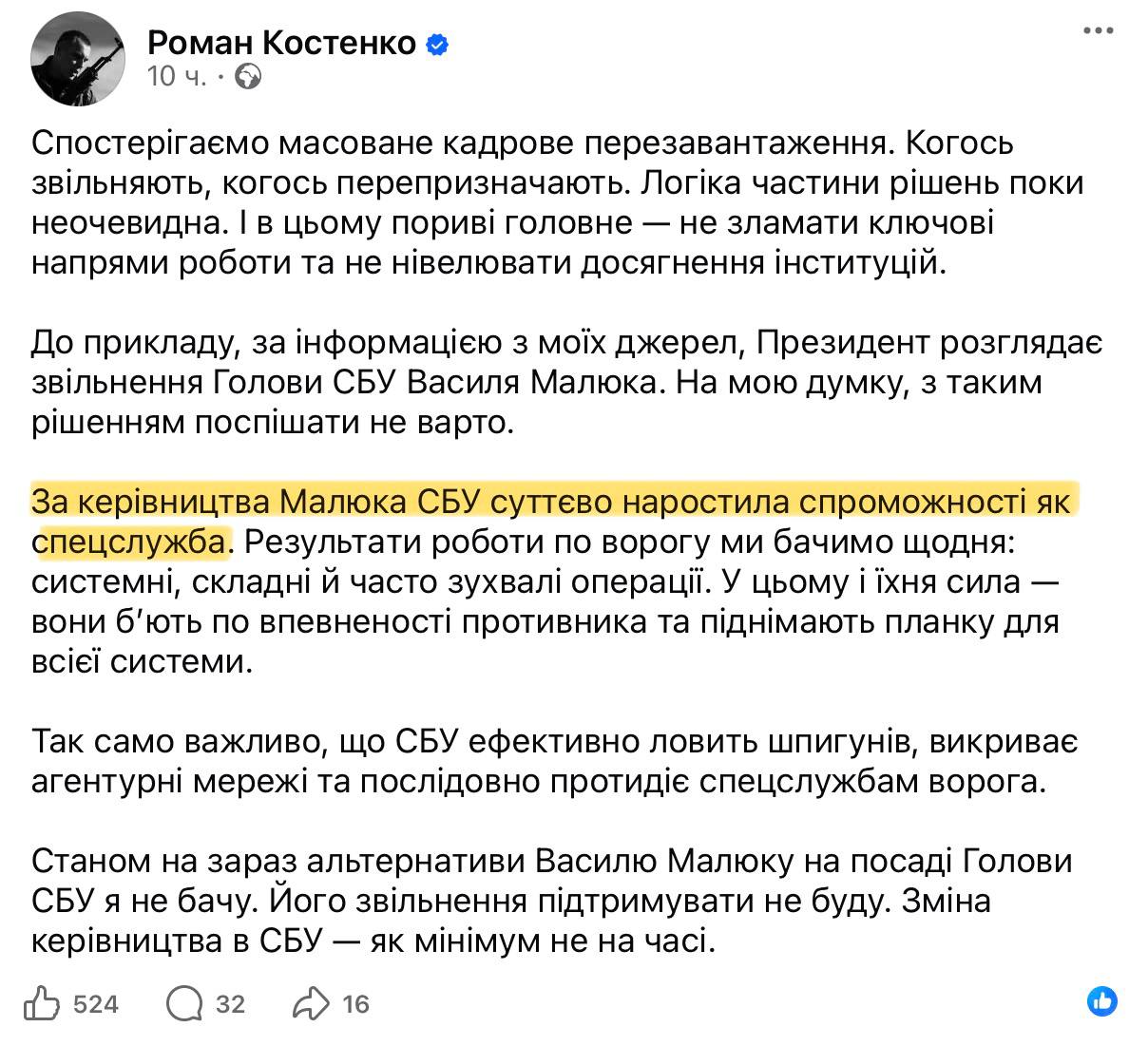Open the 32 comments count

click(x=230, y=1003)
